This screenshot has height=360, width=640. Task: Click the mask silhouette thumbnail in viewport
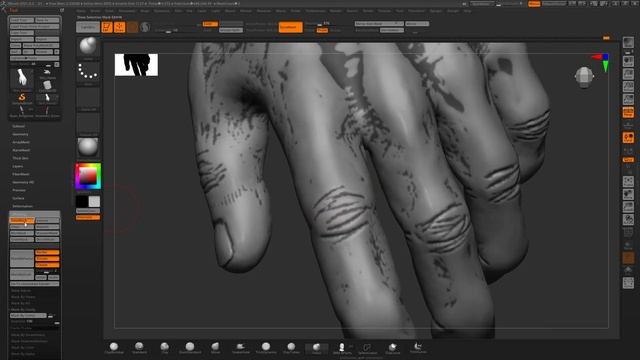(136, 65)
